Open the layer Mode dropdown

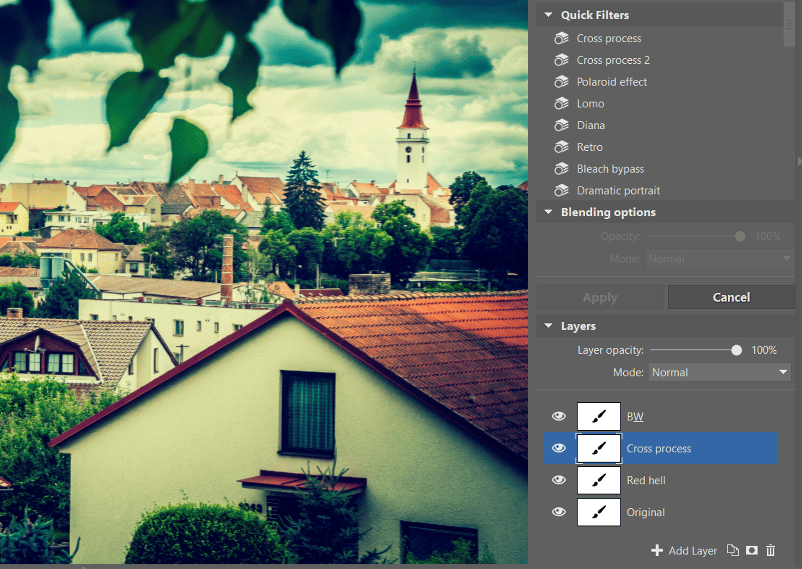pyautogui.click(x=719, y=372)
